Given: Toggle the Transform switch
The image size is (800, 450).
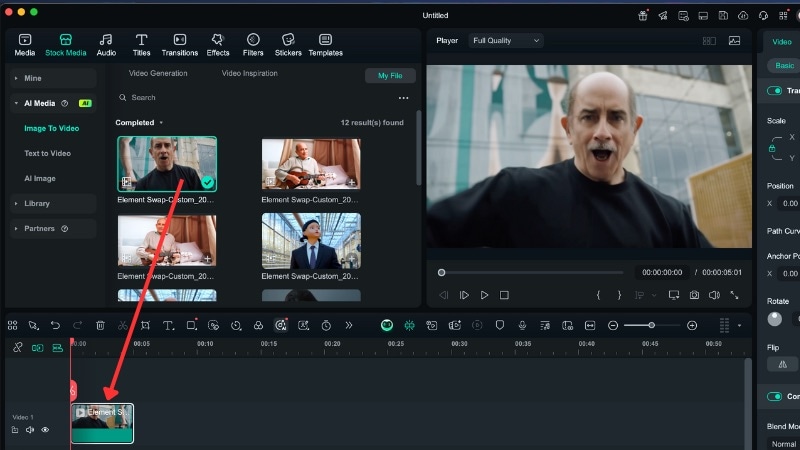Looking at the screenshot, I should coord(774,90).
